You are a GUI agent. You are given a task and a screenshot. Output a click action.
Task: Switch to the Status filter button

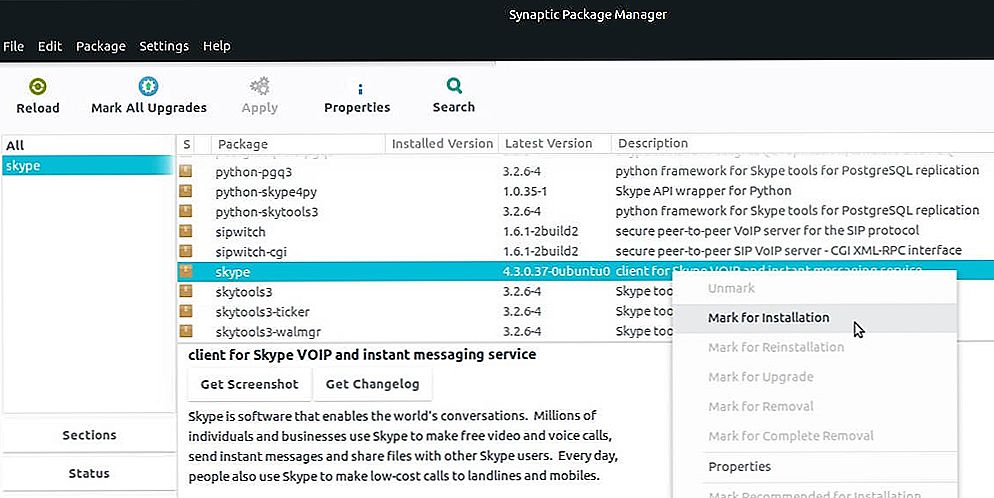point(89,473)
